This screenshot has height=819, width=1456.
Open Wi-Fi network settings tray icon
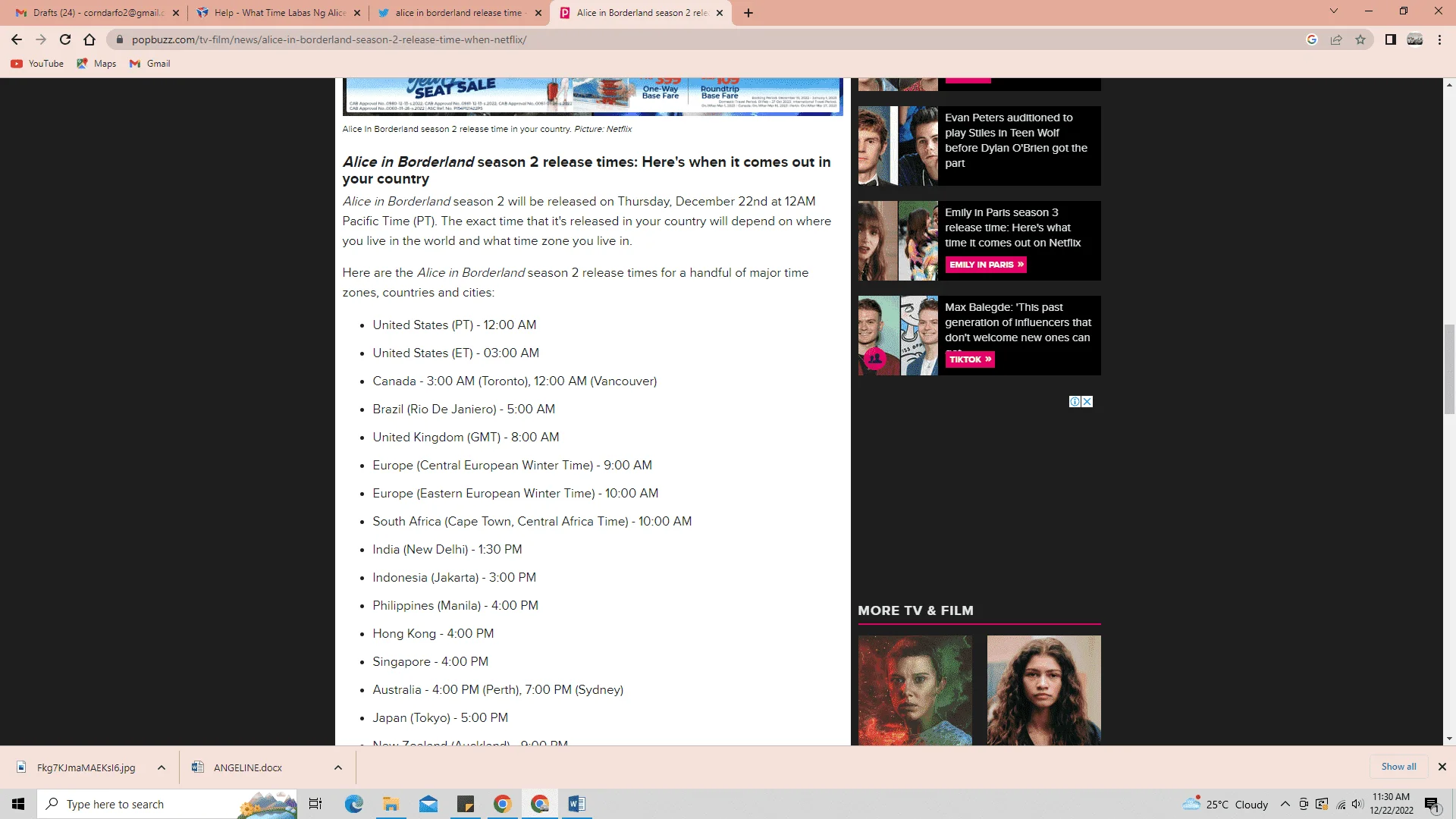1341,804
